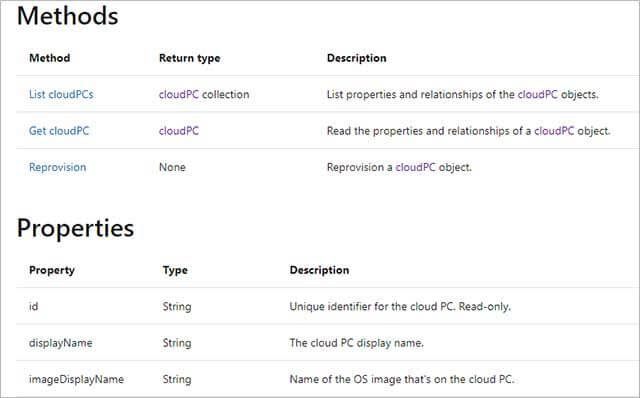Image resolution: width=640 pixels, height=398 pixels.
Task: Click cloudPC return type link in Get cloudPC row
Action: pos(179,131)
